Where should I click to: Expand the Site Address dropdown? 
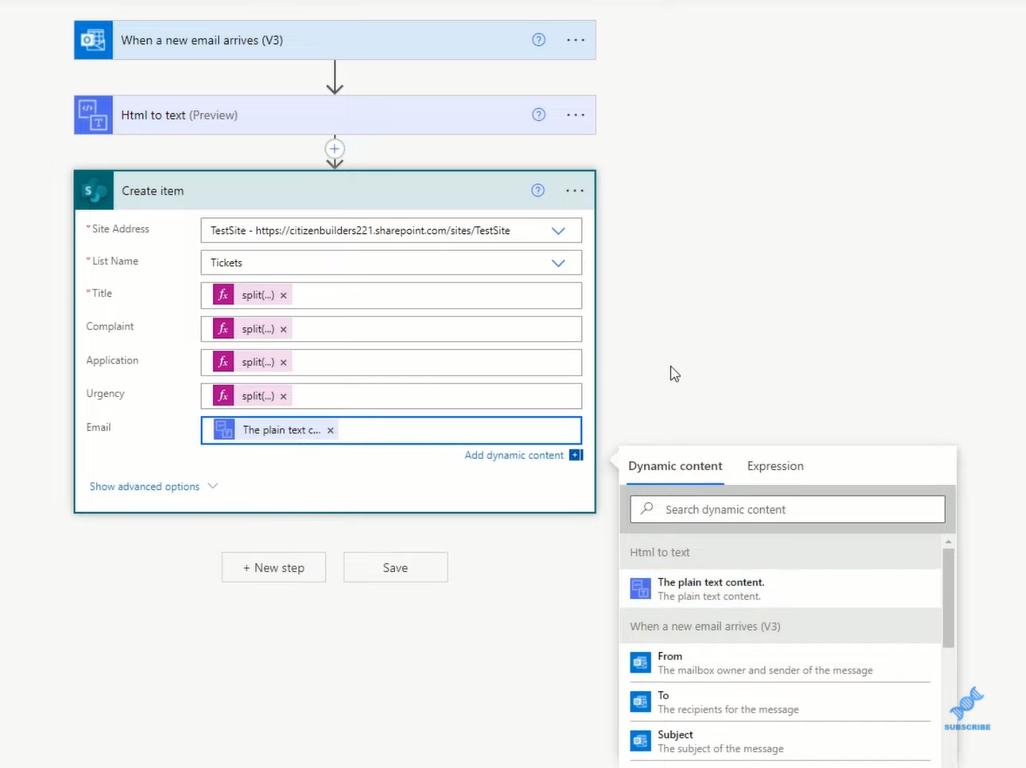pos(558,231)
